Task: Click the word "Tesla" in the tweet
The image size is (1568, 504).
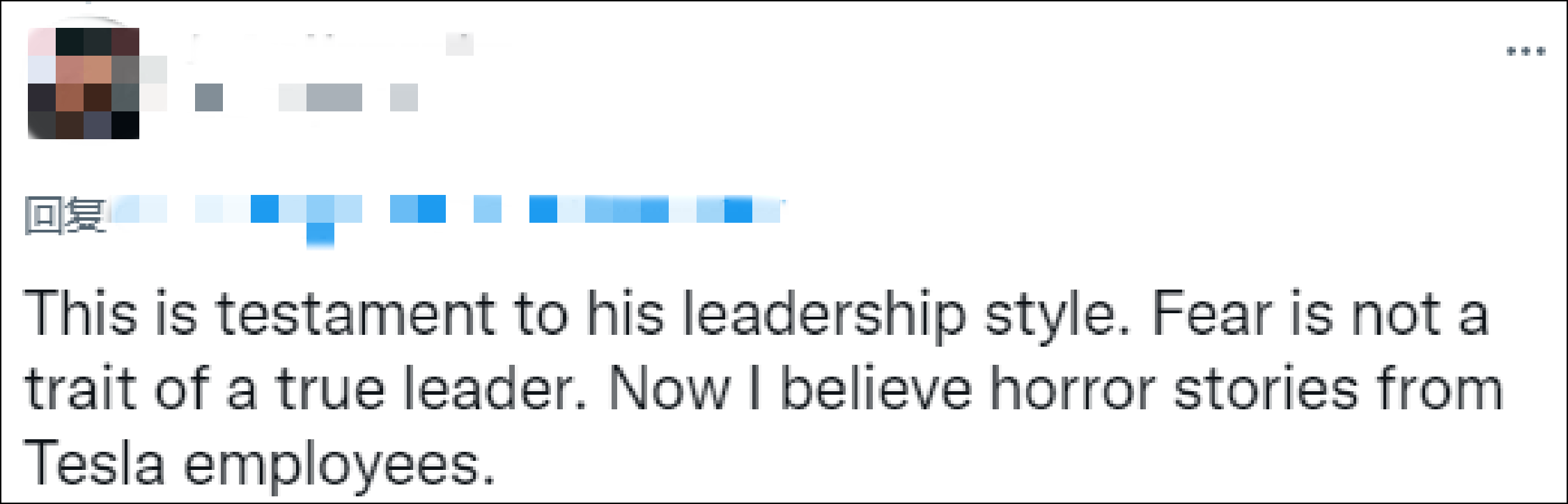Action: coord(94,463)
